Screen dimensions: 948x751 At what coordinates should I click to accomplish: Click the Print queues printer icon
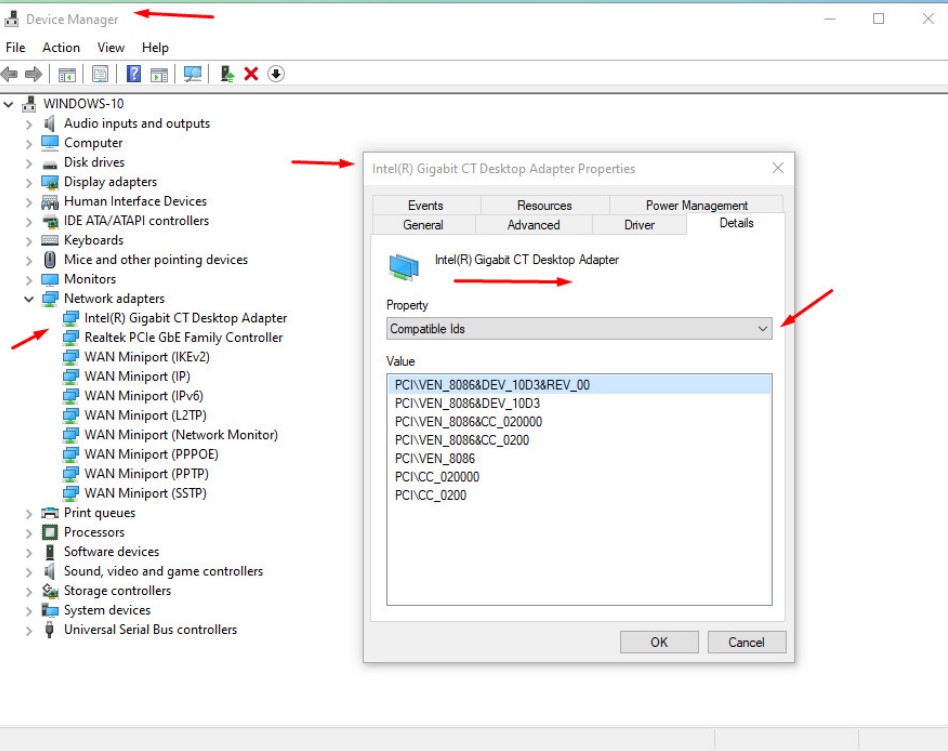[50, 513]
